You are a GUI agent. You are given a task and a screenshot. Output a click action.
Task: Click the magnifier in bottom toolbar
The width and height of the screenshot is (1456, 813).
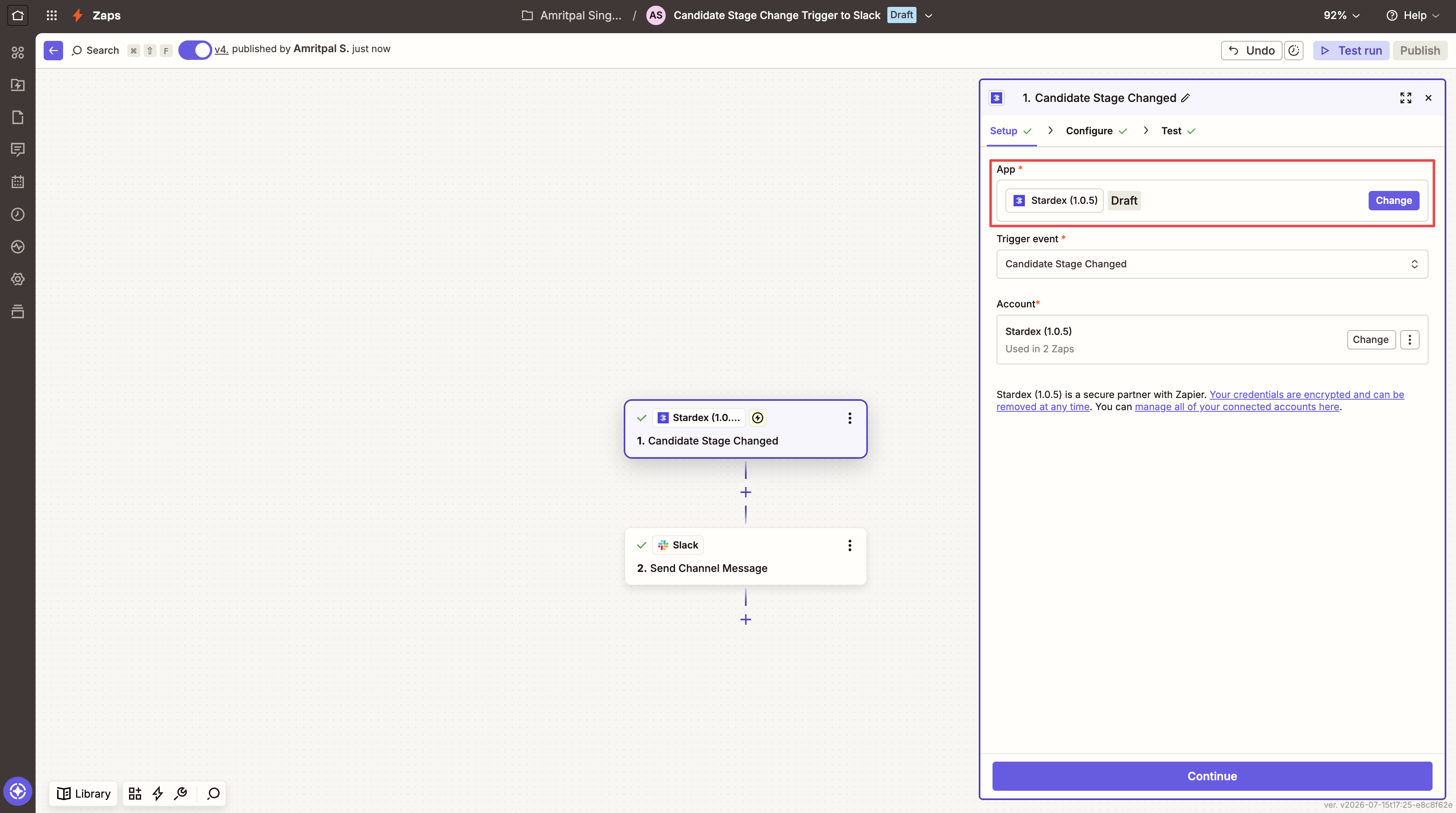click(x=213, y=794)
